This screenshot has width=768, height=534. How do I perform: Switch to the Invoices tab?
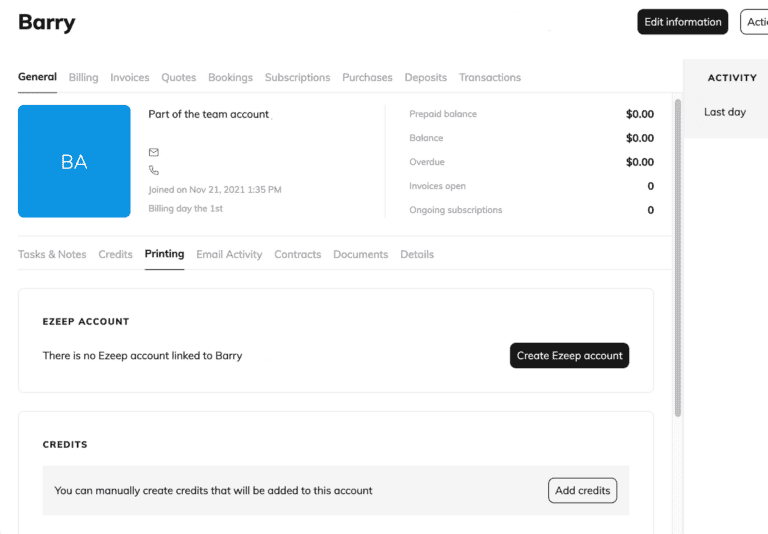pyautogui.click(x=129, y=77)
